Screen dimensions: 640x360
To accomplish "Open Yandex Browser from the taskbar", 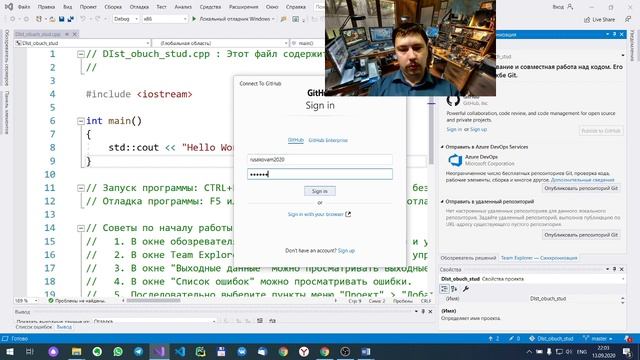I will coord(304,351).
